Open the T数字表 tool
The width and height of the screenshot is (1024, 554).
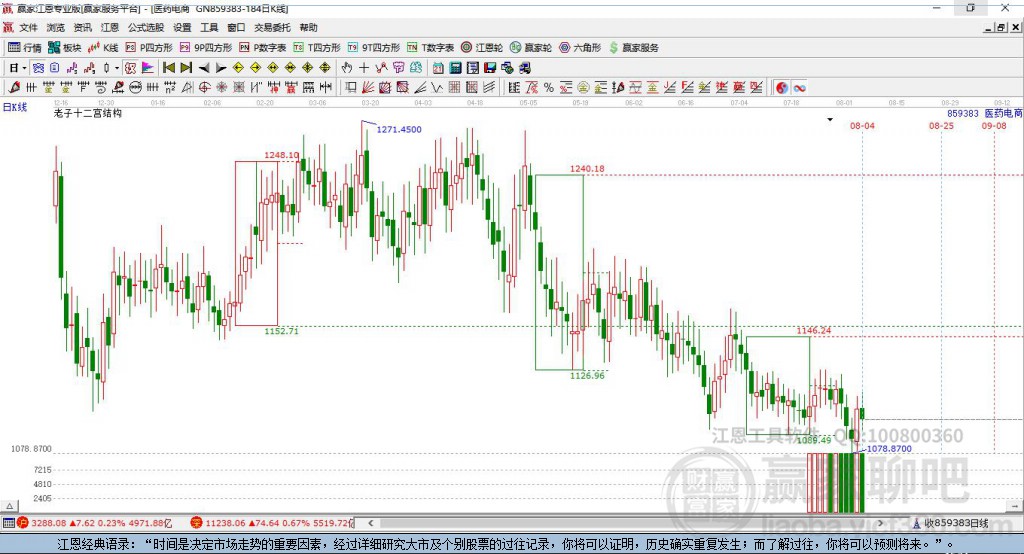(430, 48)
